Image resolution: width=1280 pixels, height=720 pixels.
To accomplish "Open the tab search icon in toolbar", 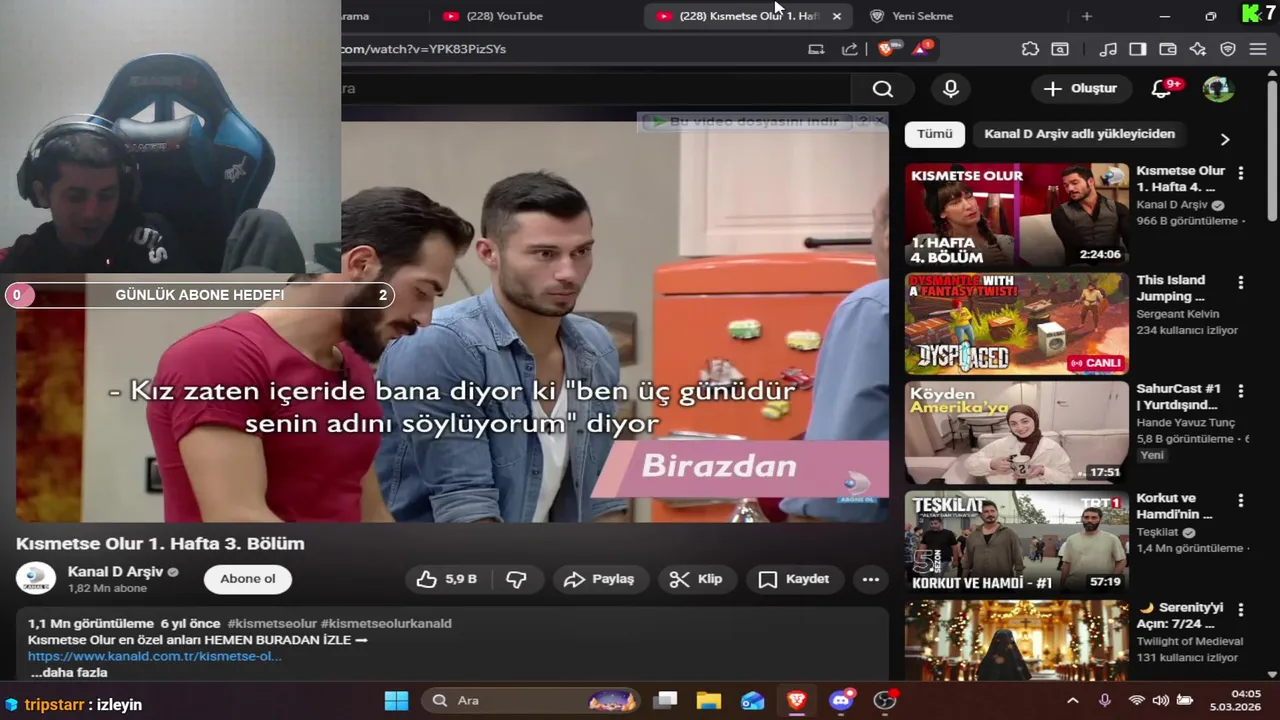I will coord(1060,49).
